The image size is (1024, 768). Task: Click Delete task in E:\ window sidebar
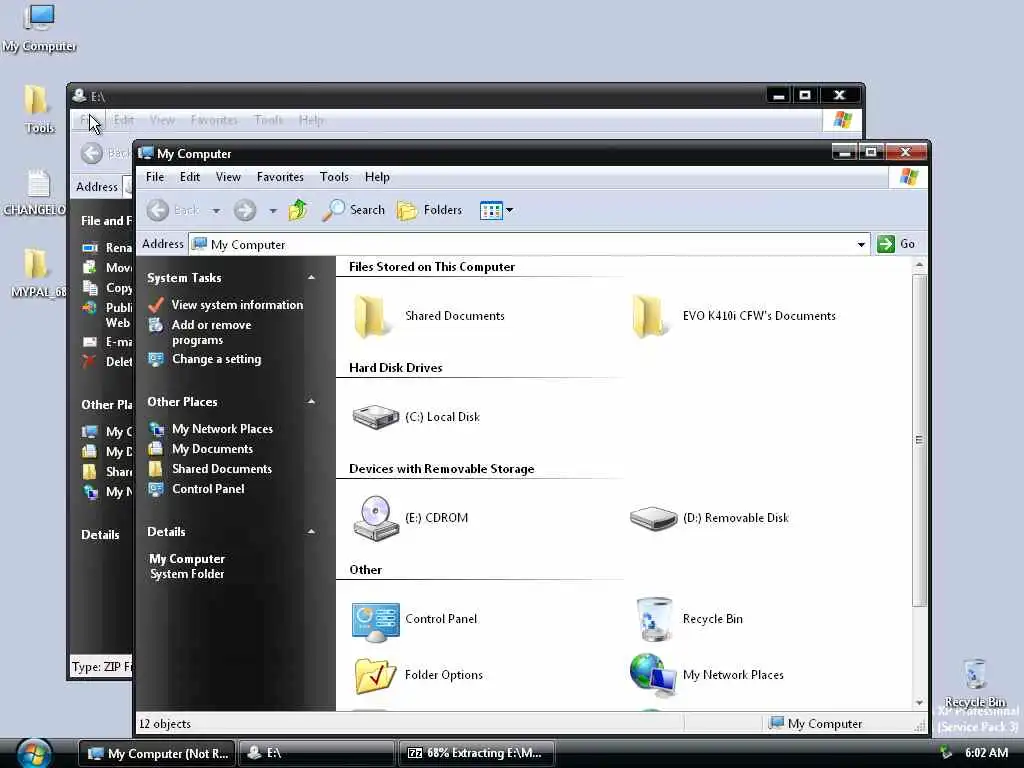108,362
